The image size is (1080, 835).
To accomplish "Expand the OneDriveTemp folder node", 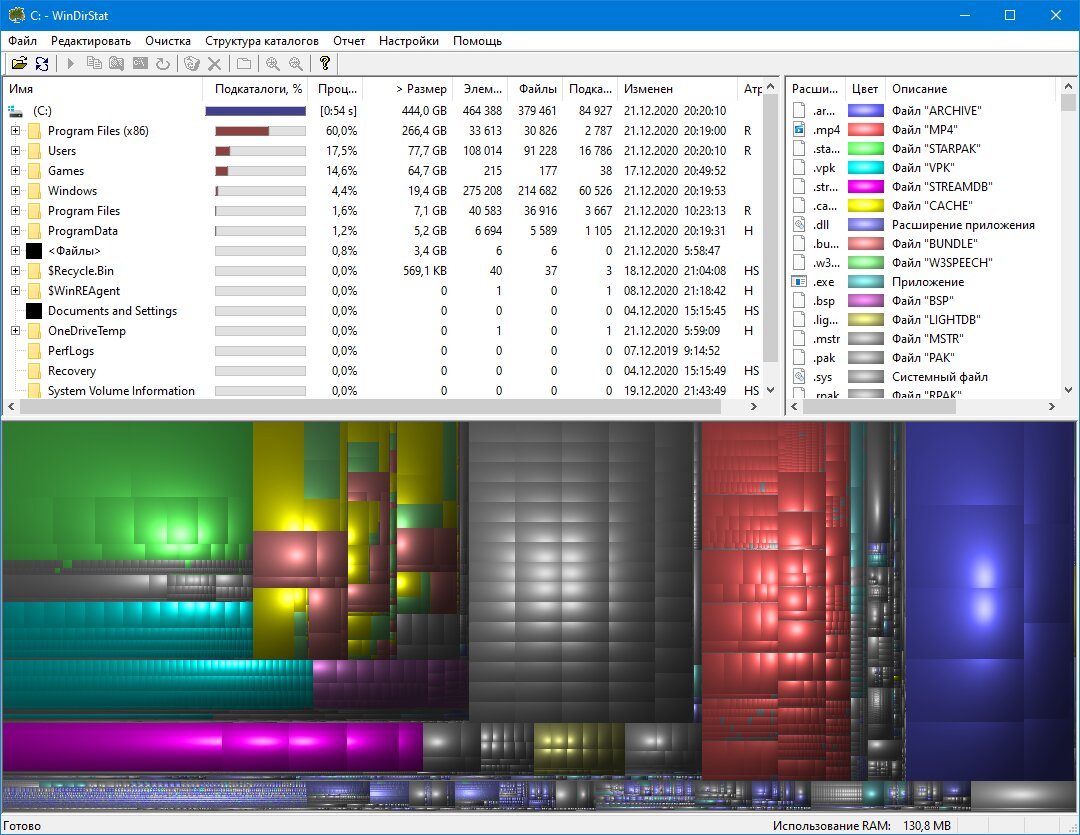I will [15, 331].
